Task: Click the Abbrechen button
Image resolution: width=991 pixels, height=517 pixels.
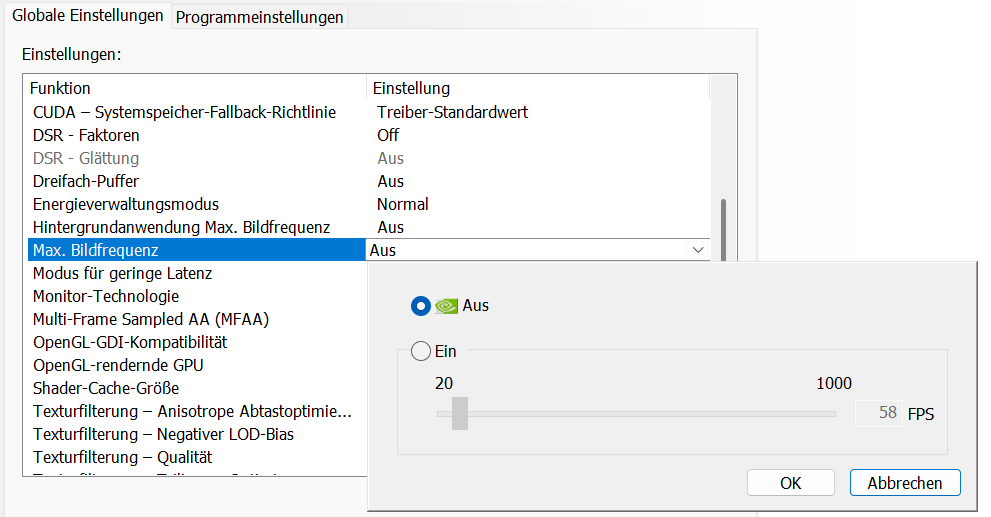Action: tap(904, 483)
